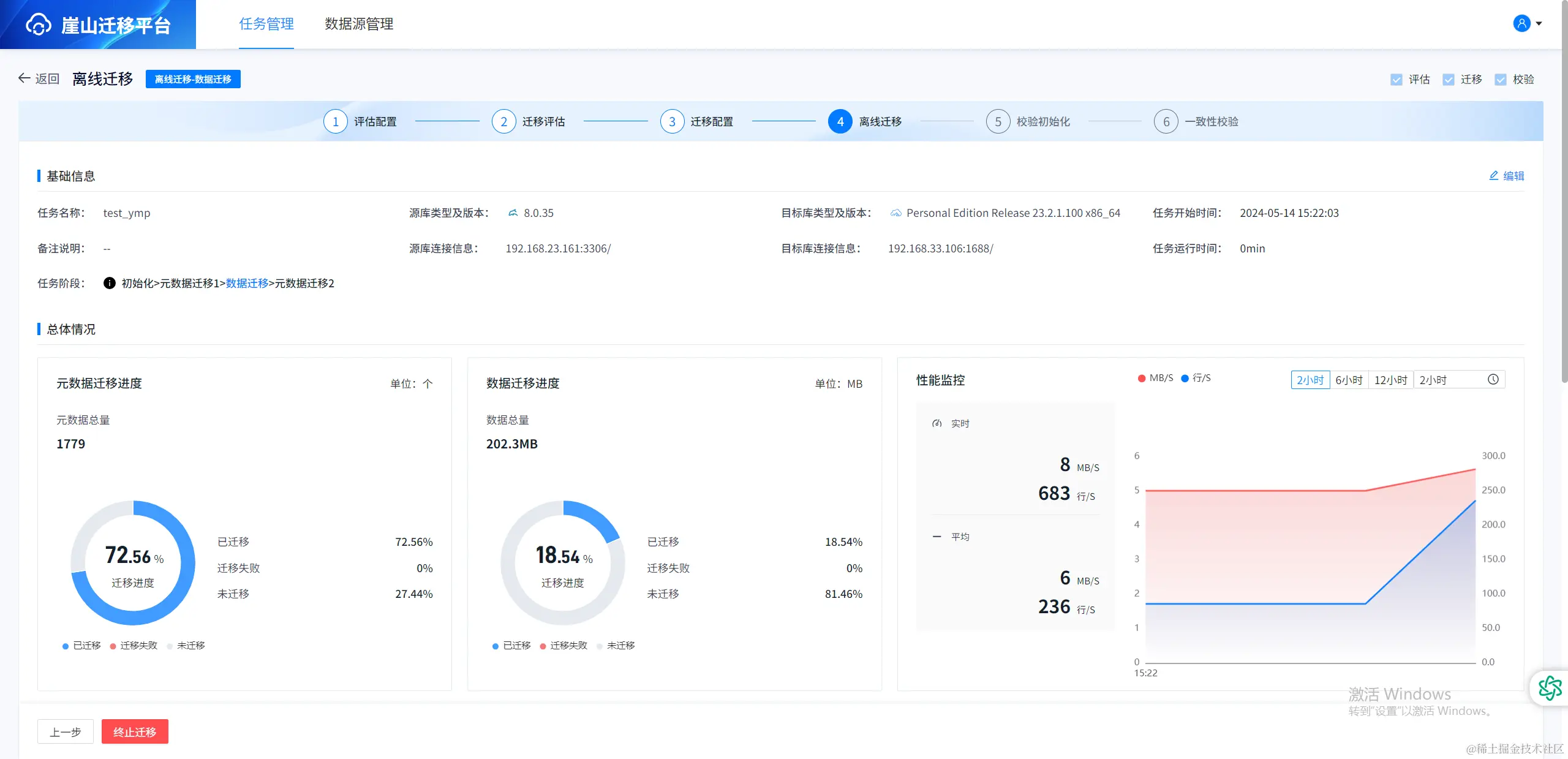Toggle the 评估 checkbox
This screenshot has width=1568, height=759.
point(1396,80)
